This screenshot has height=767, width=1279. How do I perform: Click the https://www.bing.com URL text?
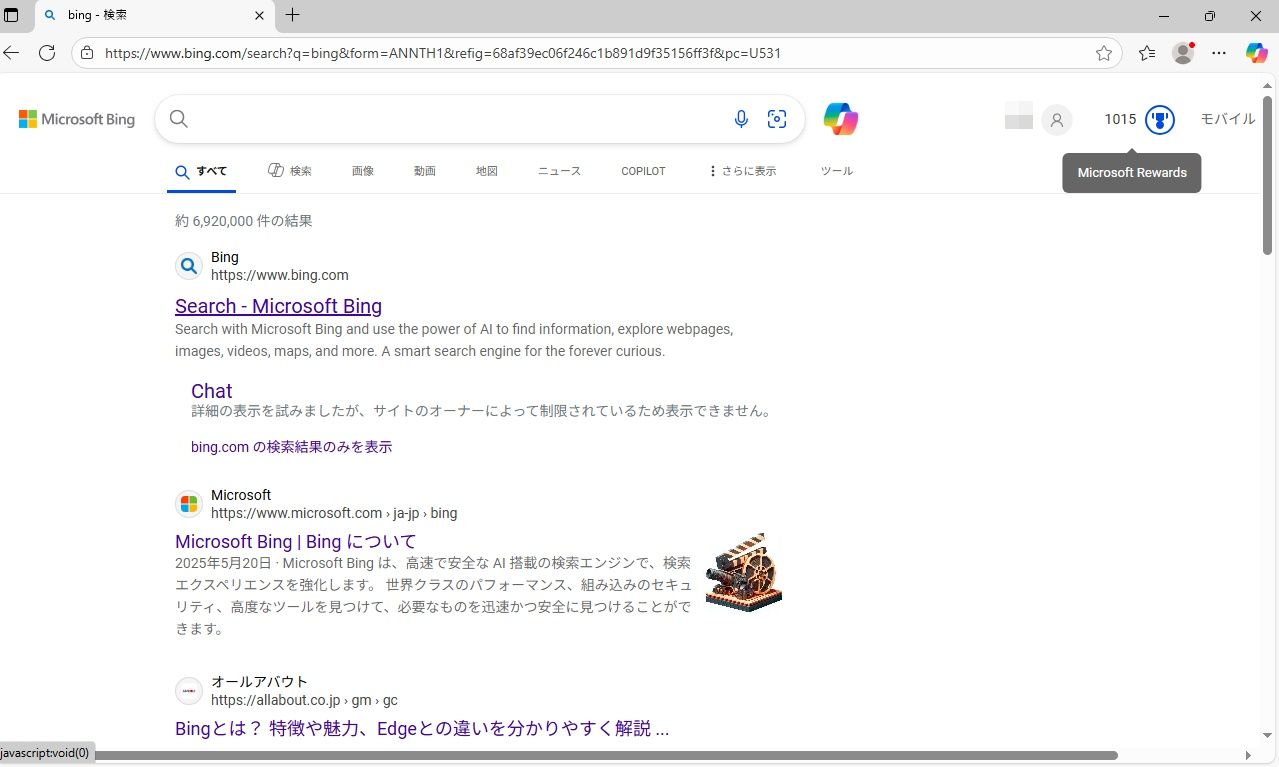[280, 275]
